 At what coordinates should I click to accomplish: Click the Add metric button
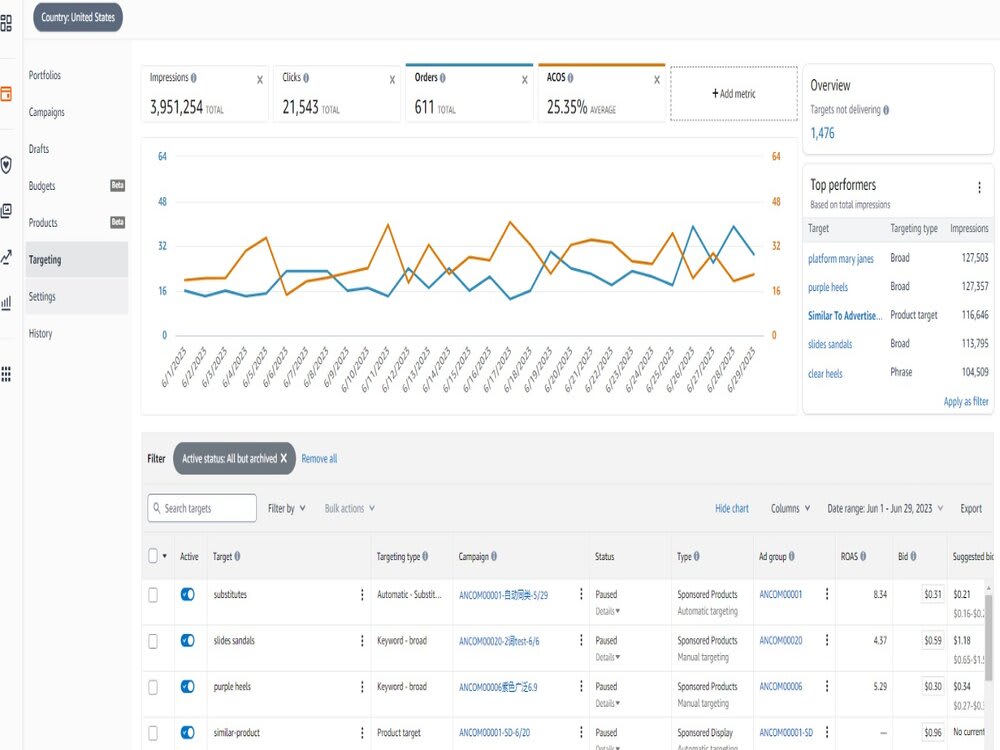click(x=733, y=94)
